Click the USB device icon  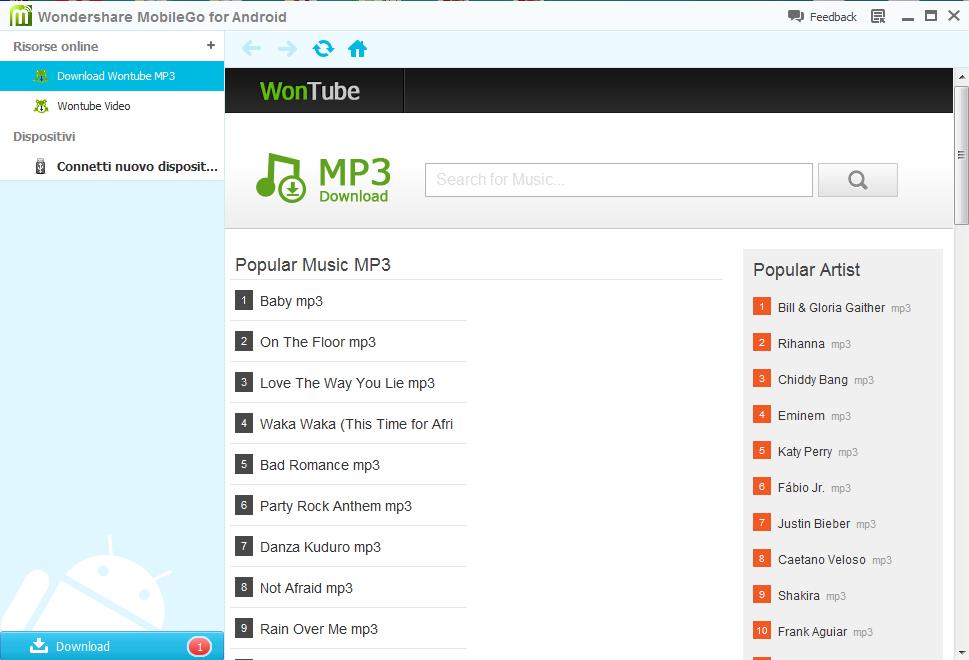click(x=40, y=166)
